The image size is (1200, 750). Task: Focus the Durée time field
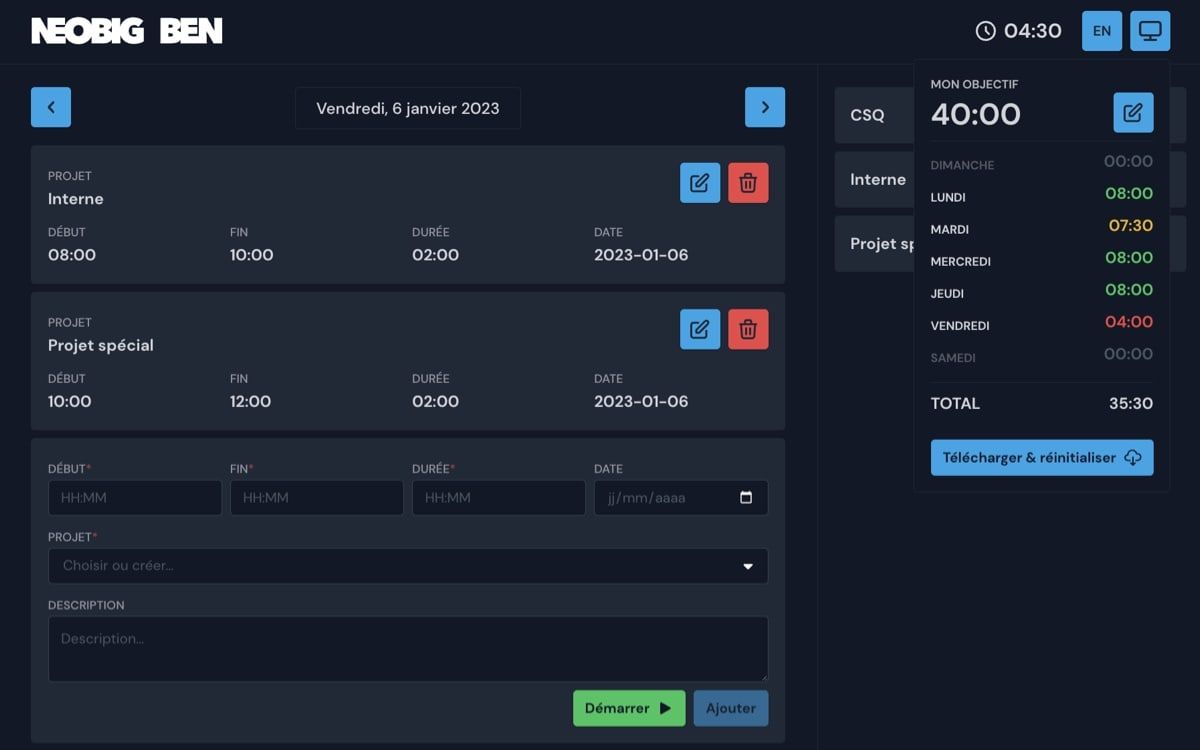499,498
